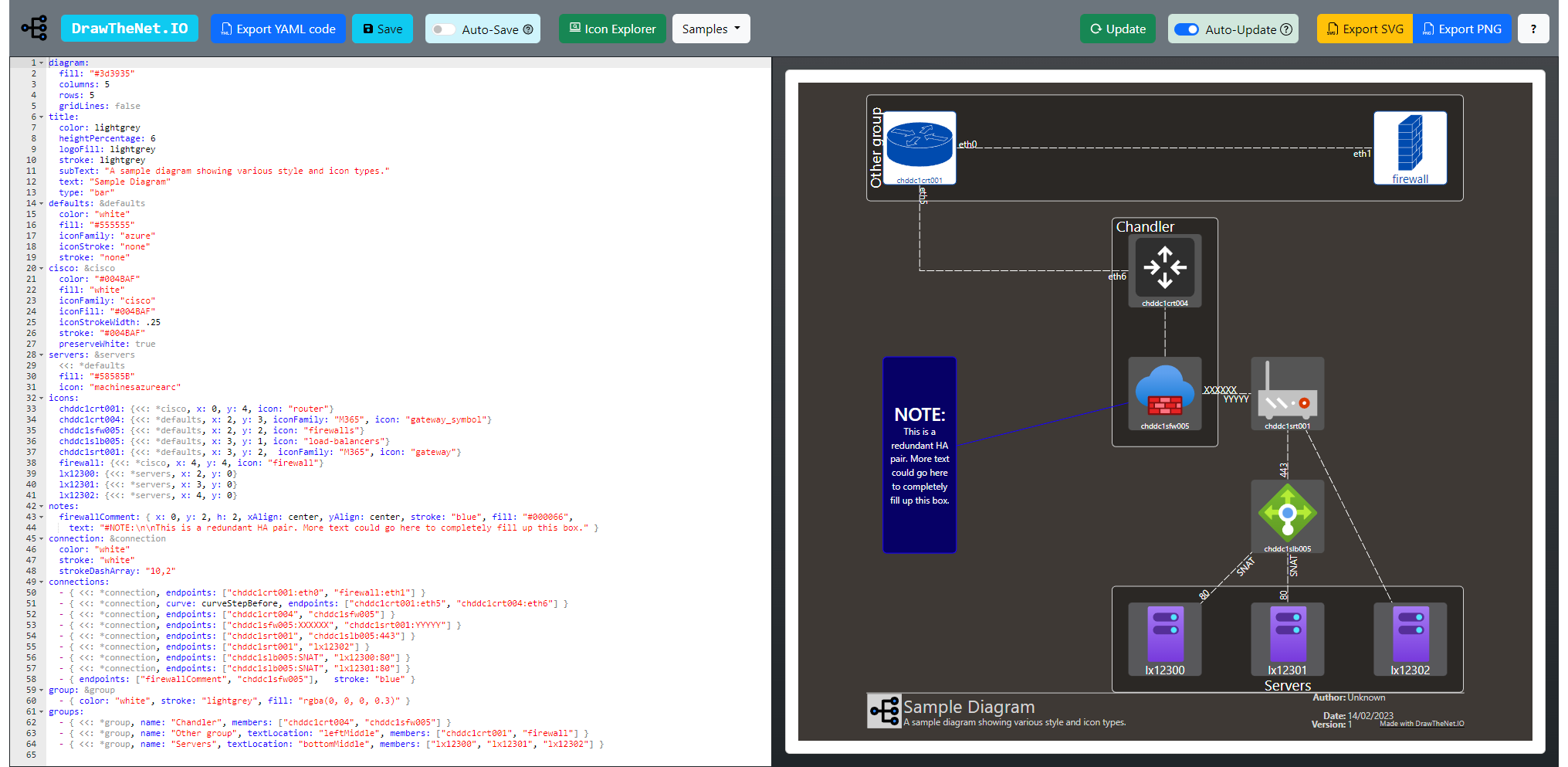The image size is (1568, 767).
Task: Expand the Samples dropdown
Action: click(711, 29)
